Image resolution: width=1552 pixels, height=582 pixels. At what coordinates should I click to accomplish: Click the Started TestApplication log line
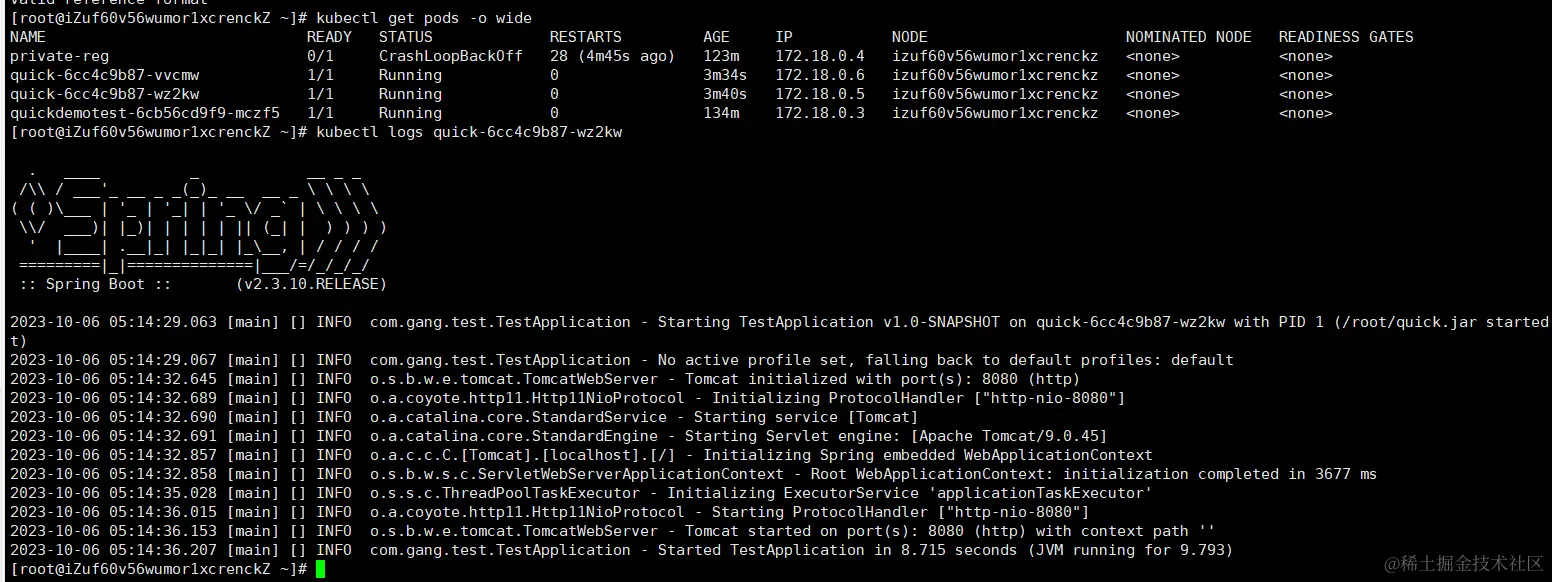pos(622,550)
